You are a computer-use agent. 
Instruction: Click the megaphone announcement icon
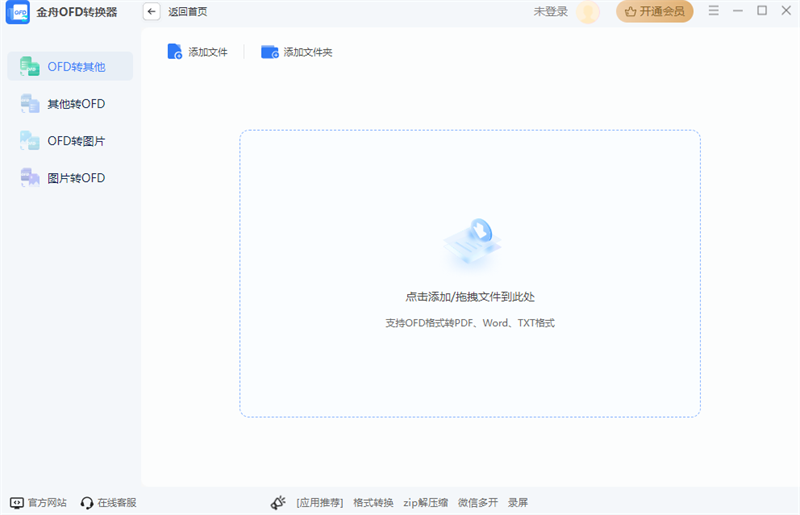click(x=278, y=503)
